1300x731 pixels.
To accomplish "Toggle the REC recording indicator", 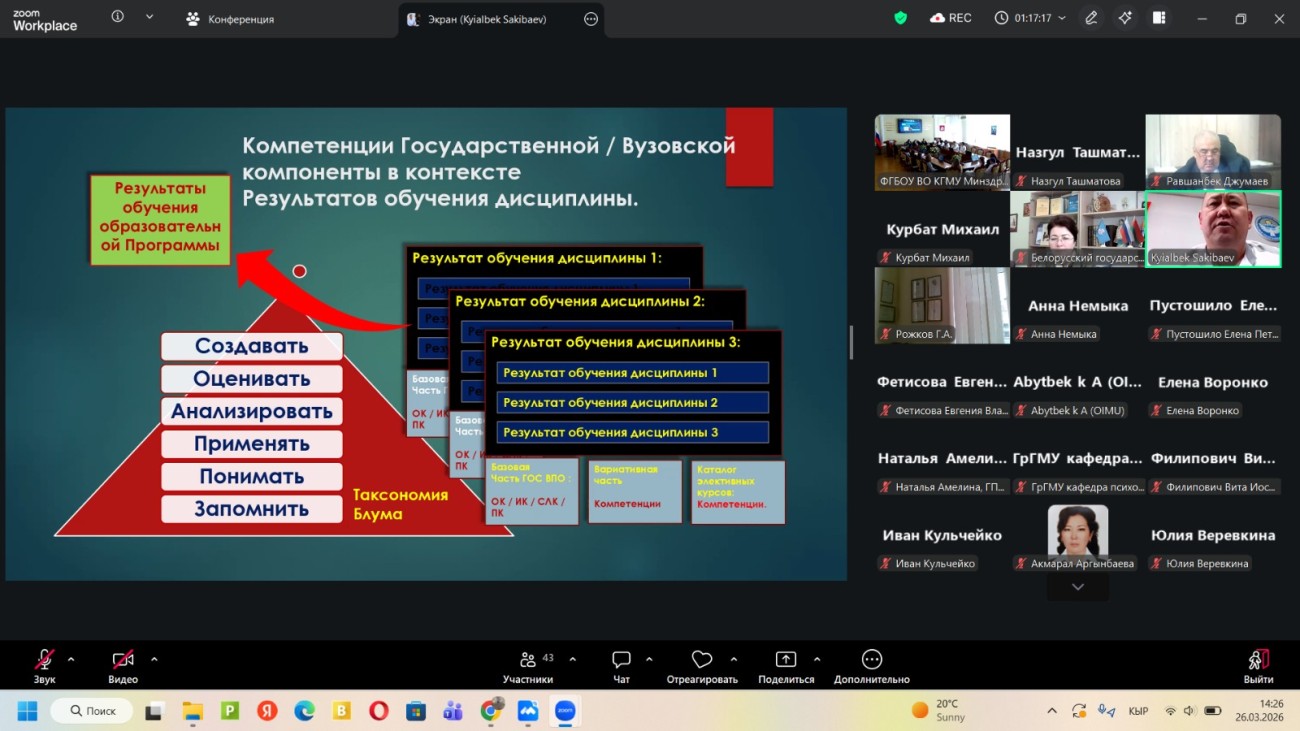I will coord(950,17).
